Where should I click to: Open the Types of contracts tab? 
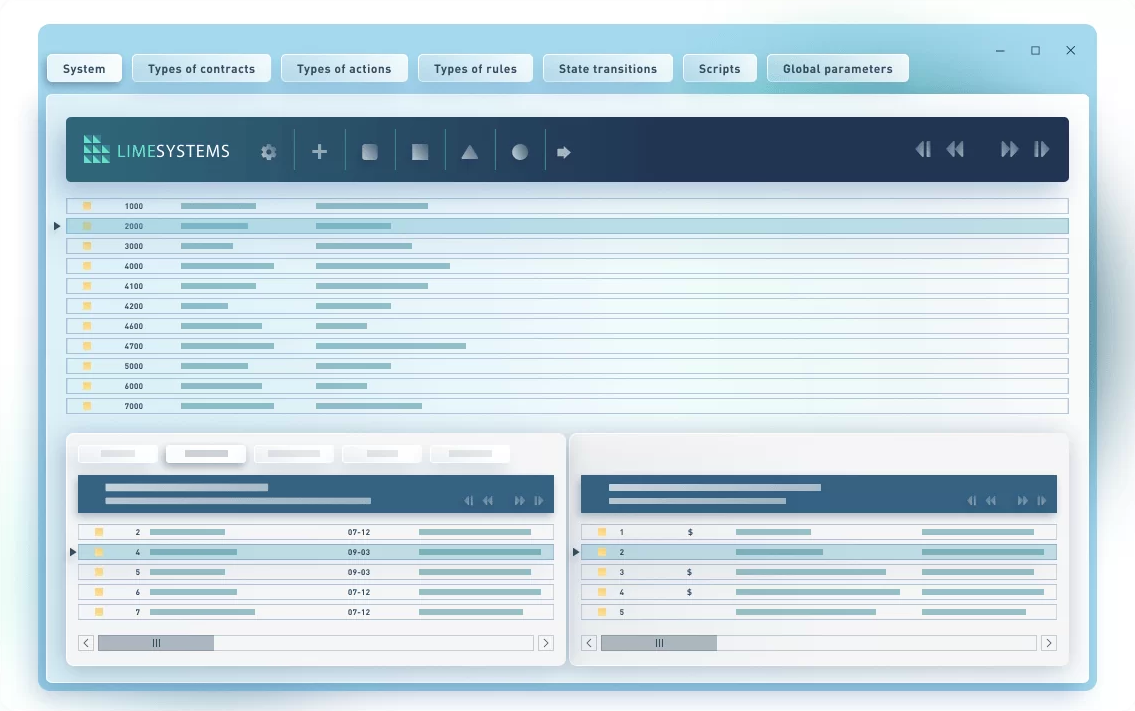[x=201, y=69]
